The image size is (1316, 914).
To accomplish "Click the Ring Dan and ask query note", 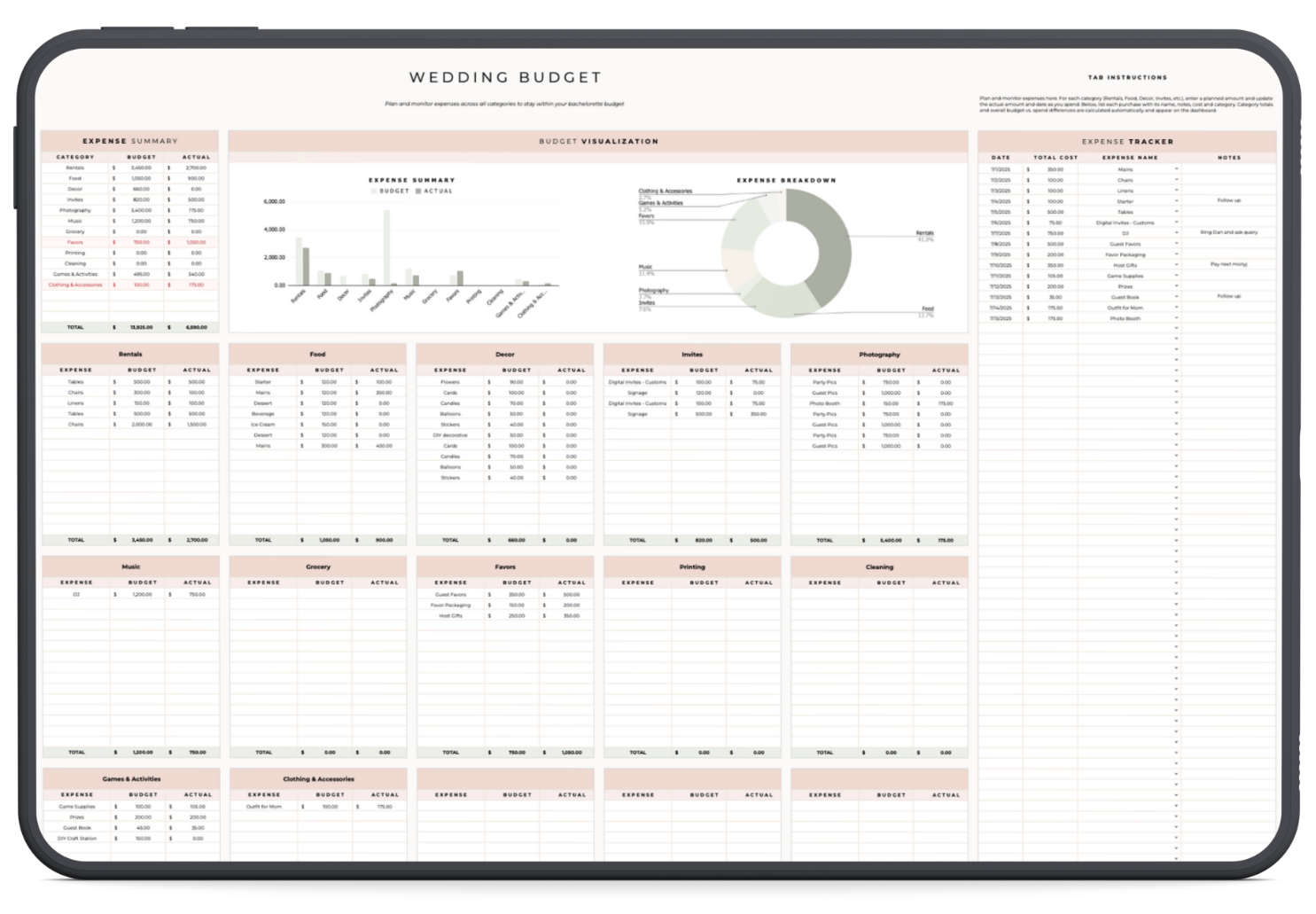I will point(1229,232).
